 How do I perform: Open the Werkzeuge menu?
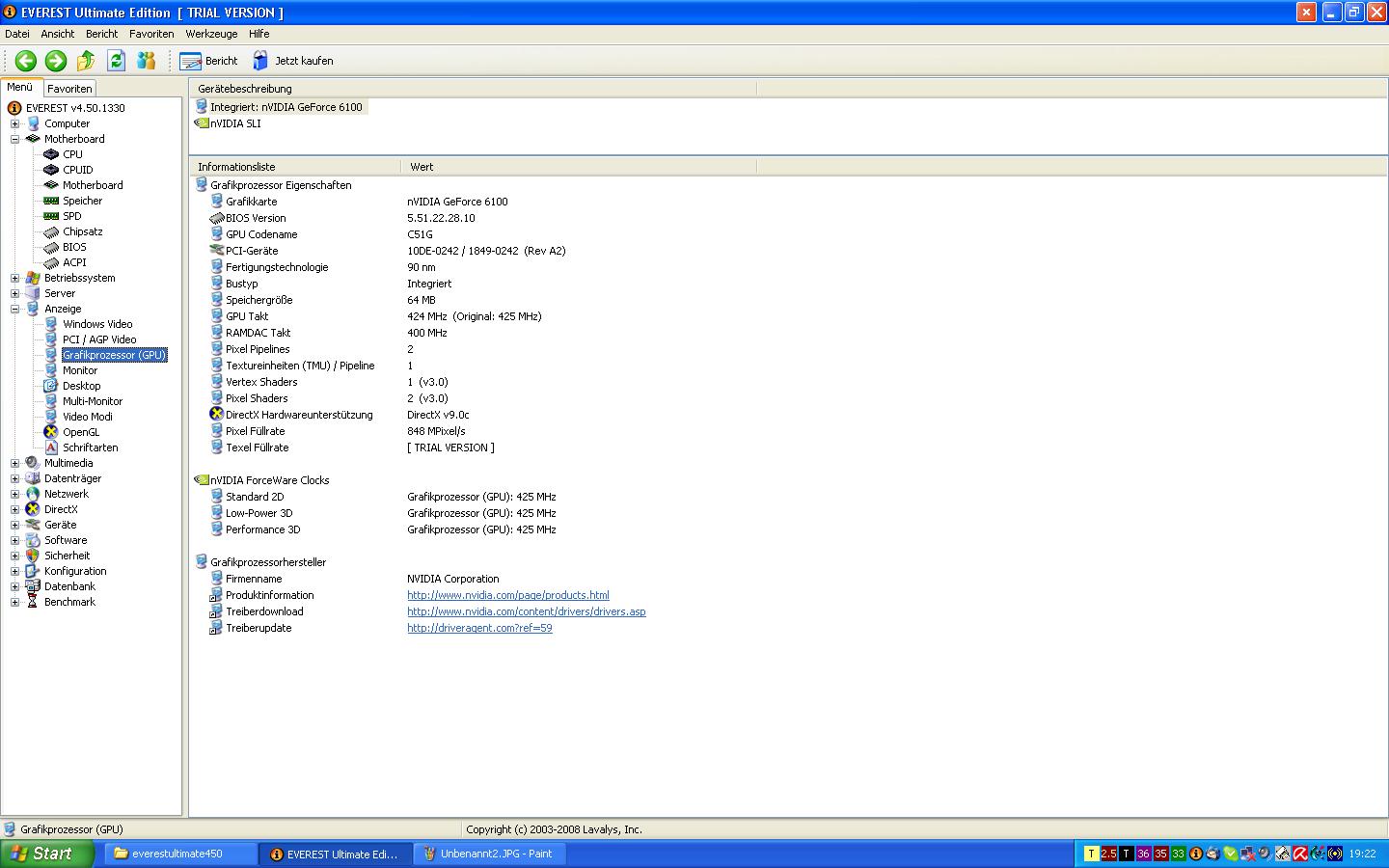211,34
